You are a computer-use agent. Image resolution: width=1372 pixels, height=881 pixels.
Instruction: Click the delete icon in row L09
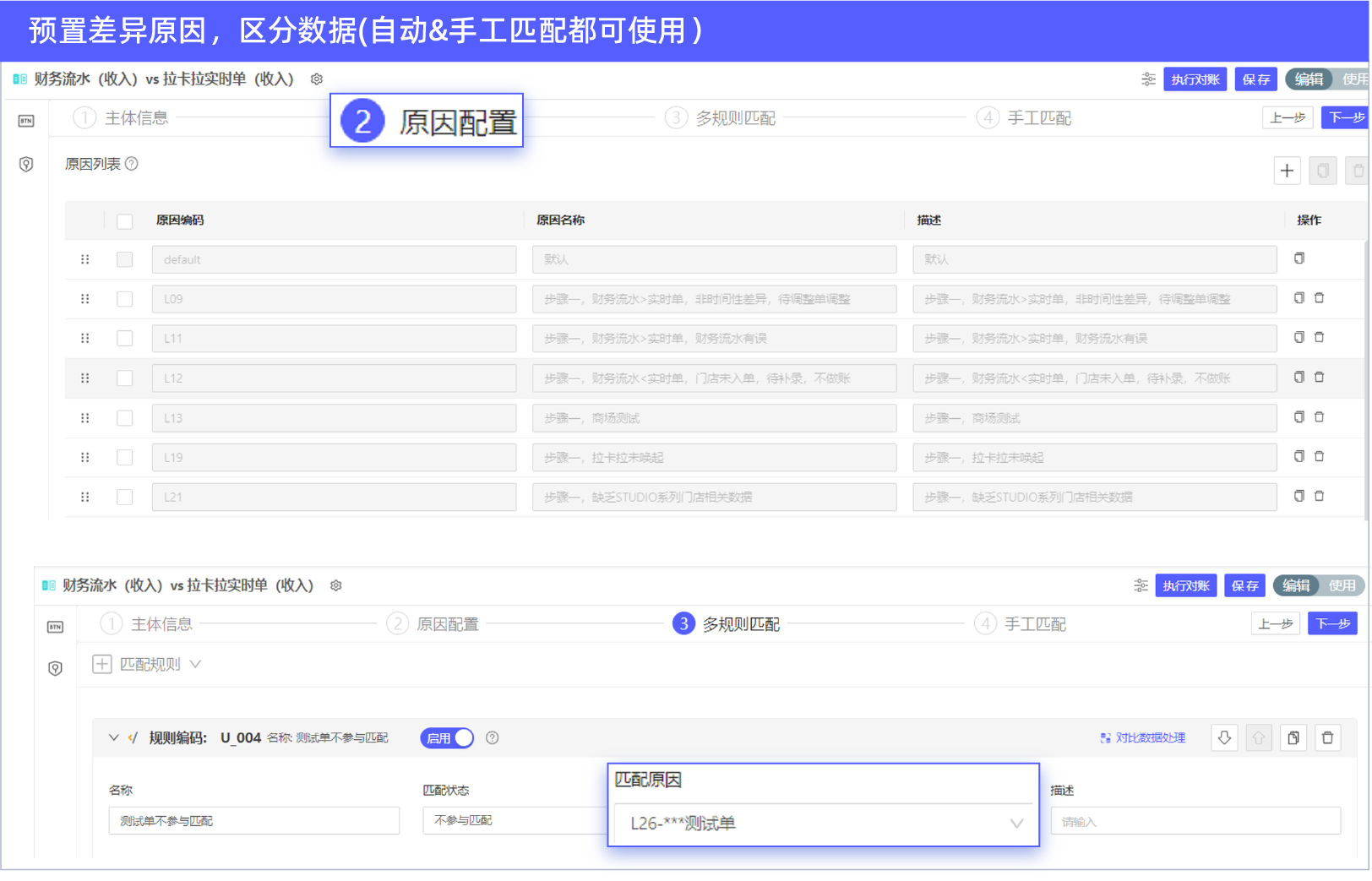point(1320,298)
